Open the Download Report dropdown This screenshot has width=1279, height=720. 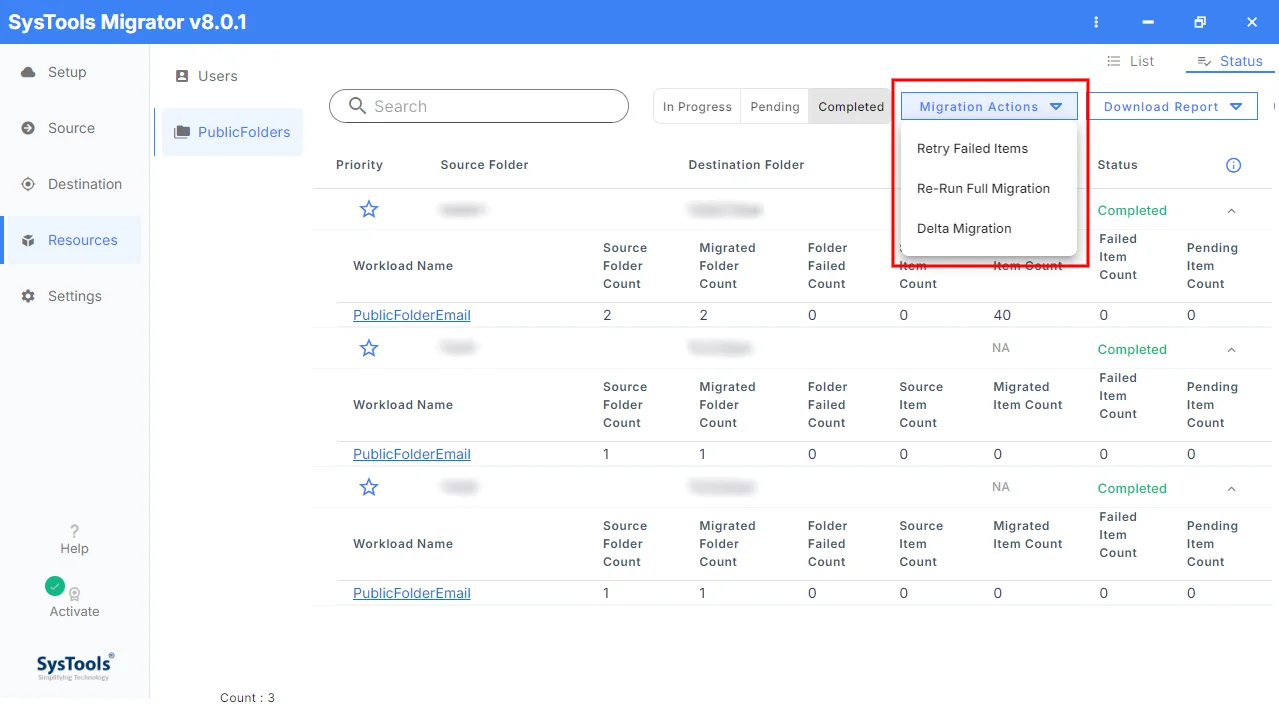1172,107
